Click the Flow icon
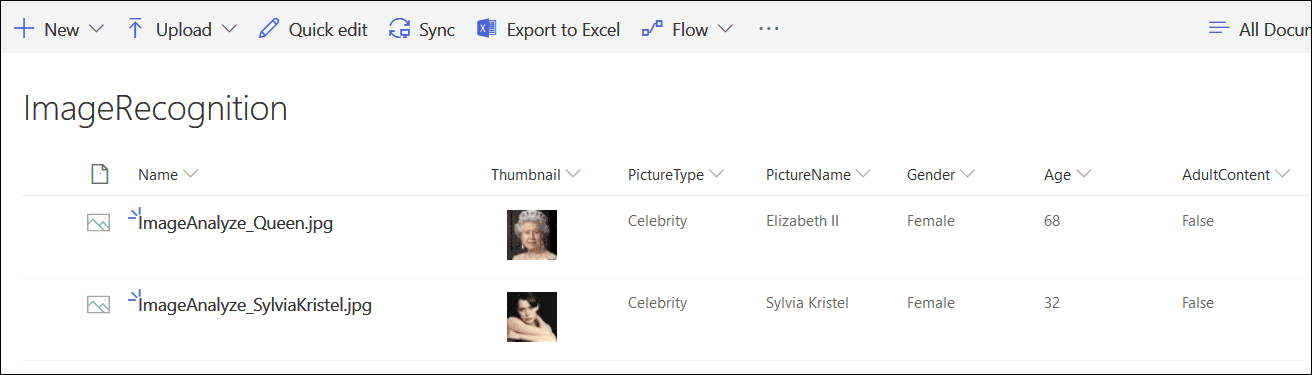Viewport: 1312px width, 375px height. click(652, 29)
